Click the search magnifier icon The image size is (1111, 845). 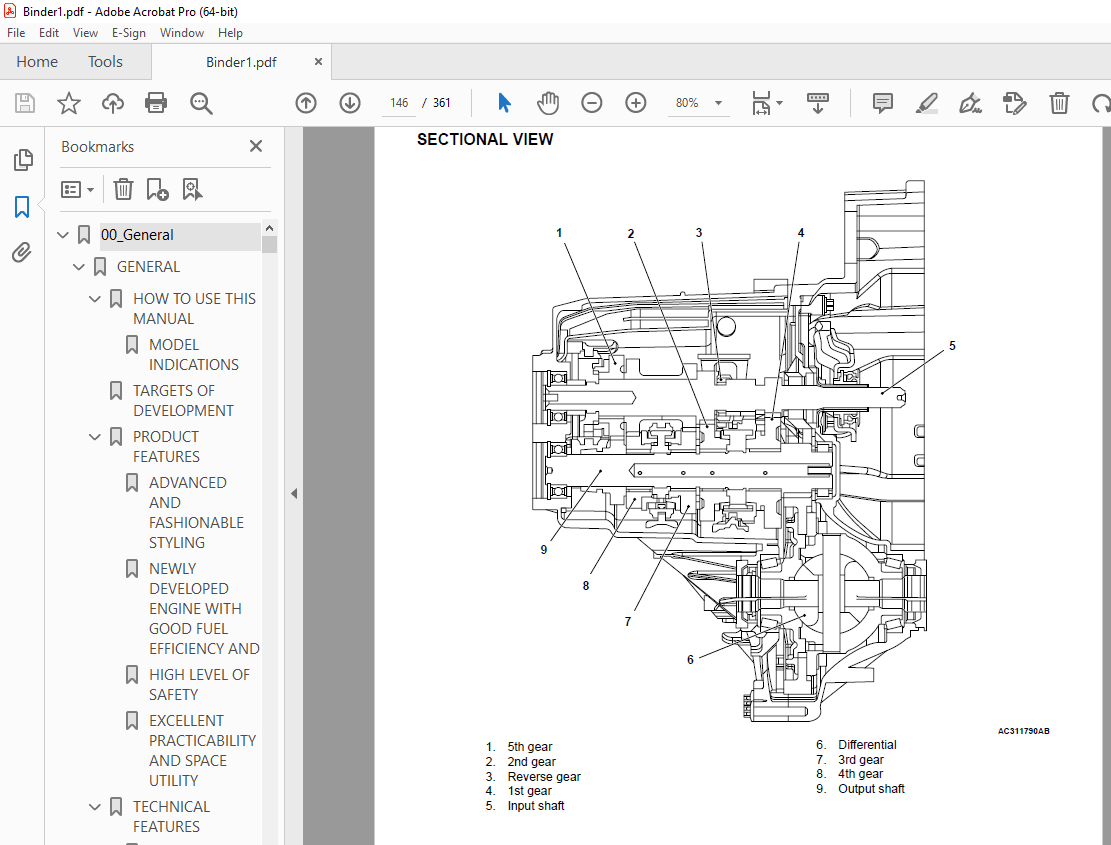(x=200, y=102)
